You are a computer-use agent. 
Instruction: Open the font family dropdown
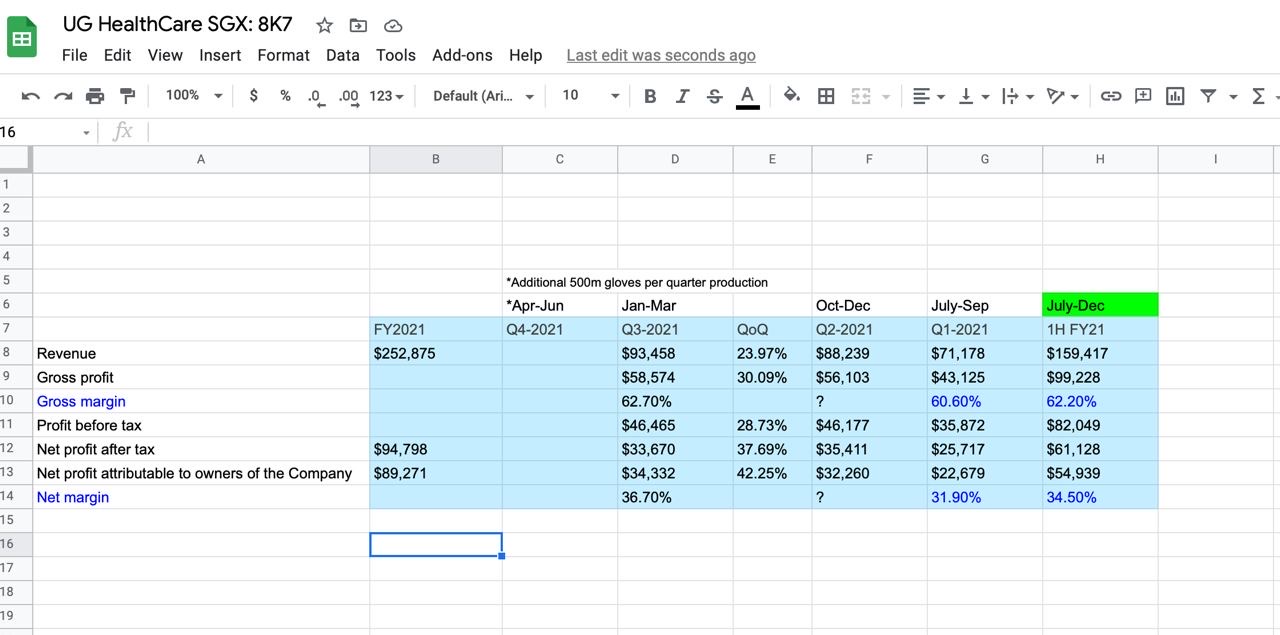pyautogui.click(x=483, y=96)
